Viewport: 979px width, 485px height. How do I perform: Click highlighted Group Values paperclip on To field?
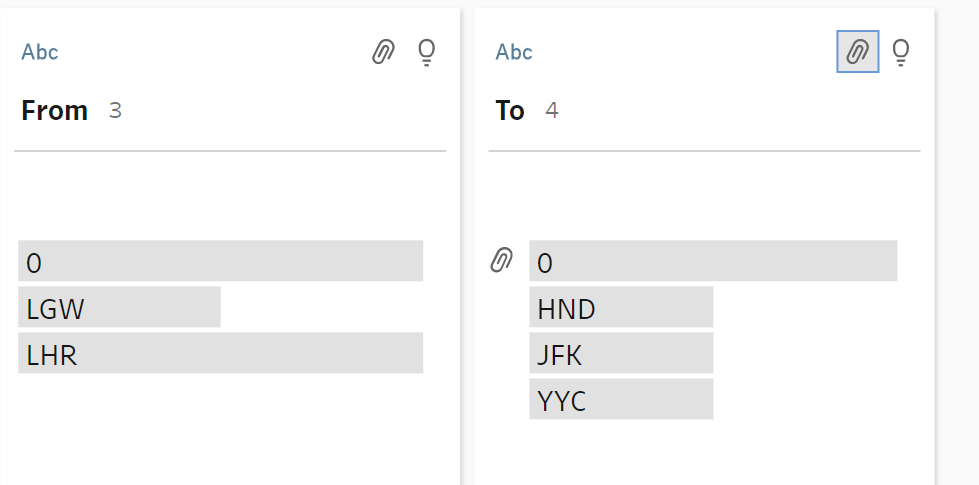pos(857,52)
